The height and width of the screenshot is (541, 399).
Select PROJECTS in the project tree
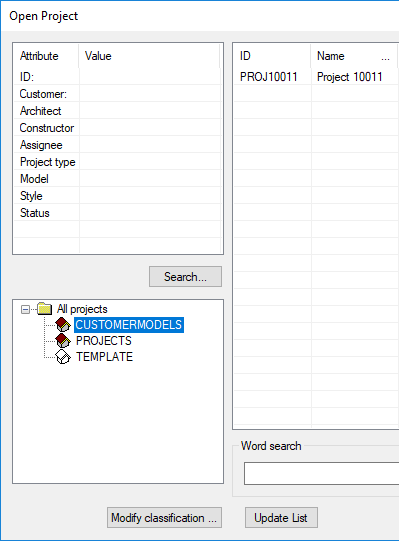[x=104, y=341]
